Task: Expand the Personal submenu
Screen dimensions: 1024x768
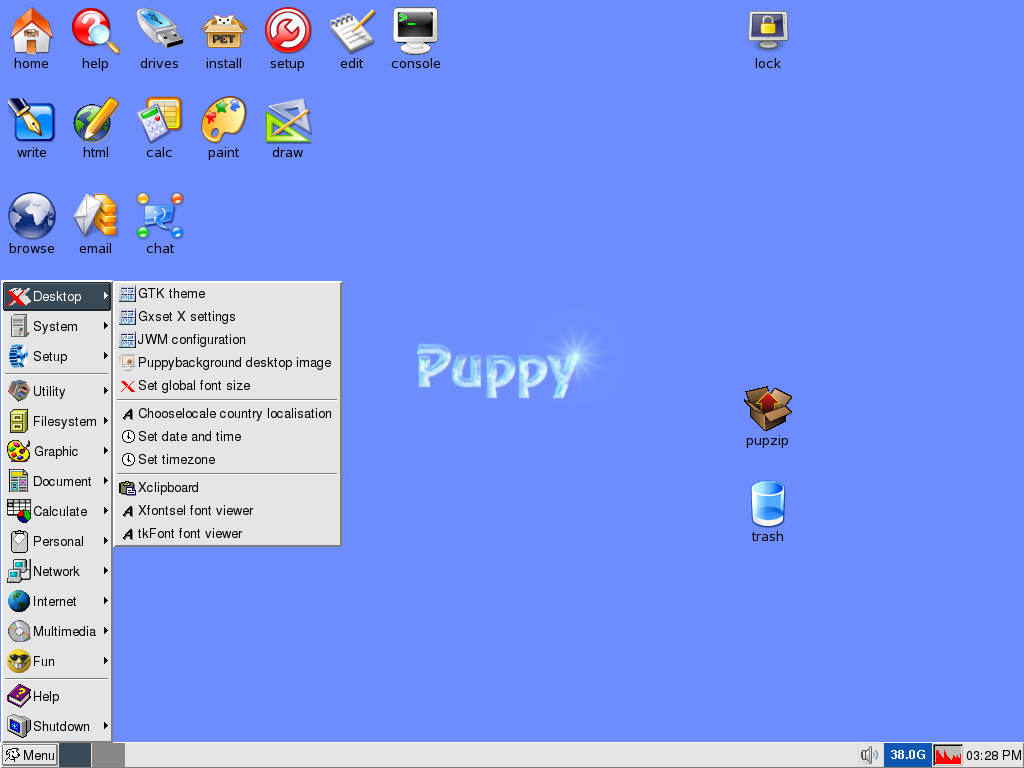Action: tap(57, 541)
